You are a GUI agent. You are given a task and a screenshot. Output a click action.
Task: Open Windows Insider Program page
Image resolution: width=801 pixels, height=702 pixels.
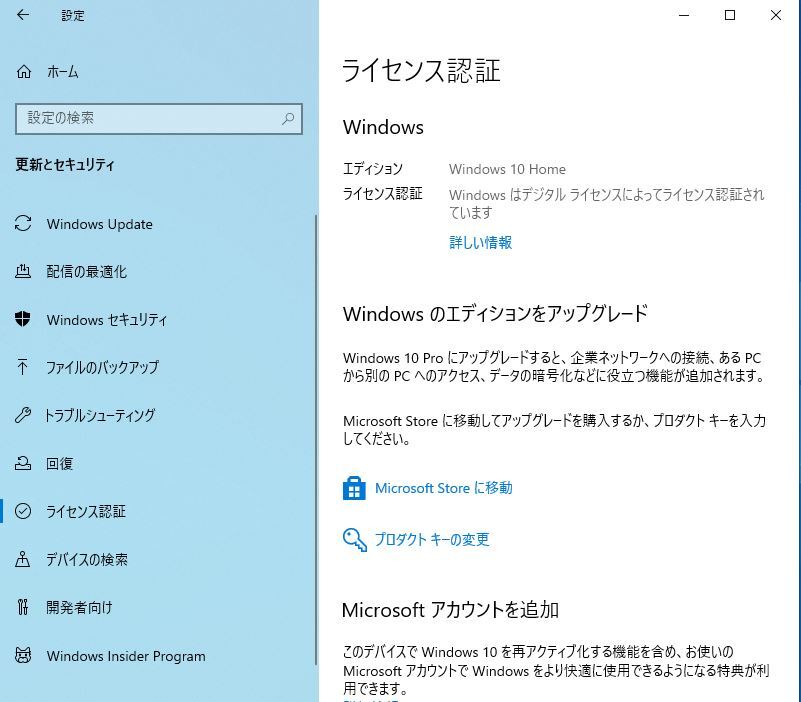126,656
